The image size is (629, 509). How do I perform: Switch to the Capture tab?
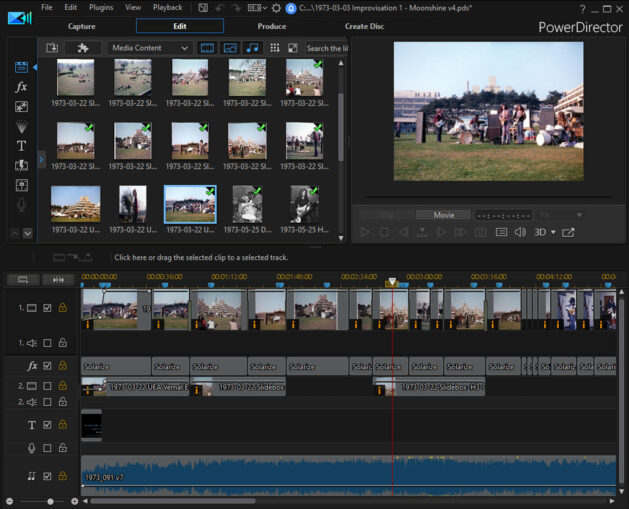point(81,26)
